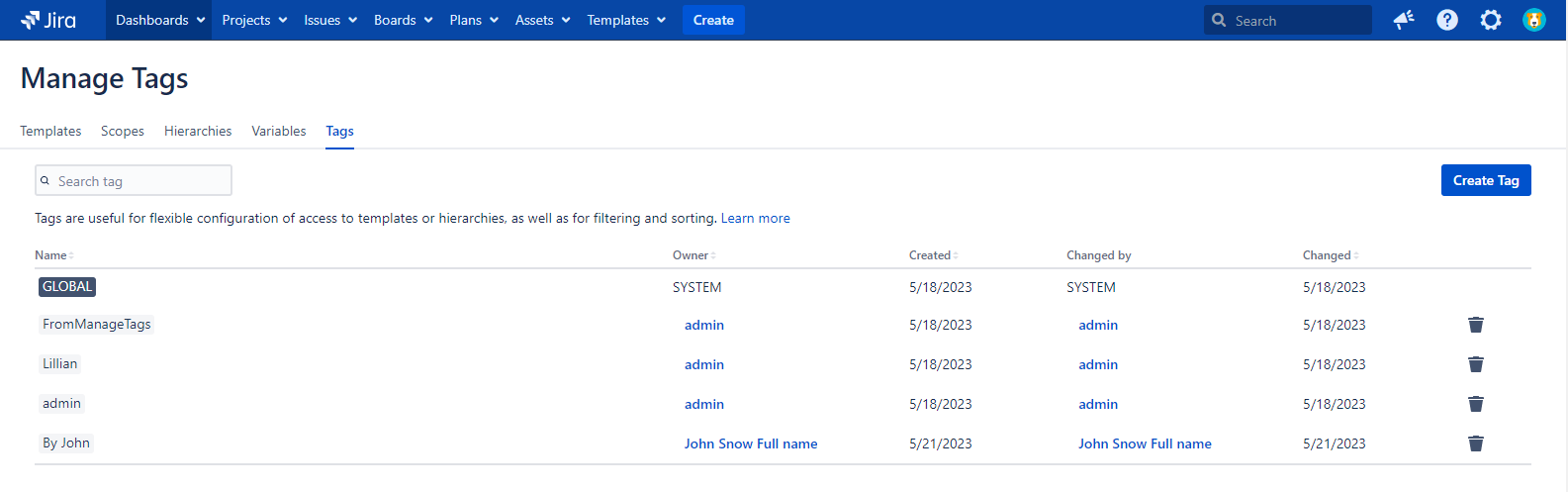This screenshot has width=1568, height=492.
Task: Switch to the Variables tab
Action: pos(279,131)
